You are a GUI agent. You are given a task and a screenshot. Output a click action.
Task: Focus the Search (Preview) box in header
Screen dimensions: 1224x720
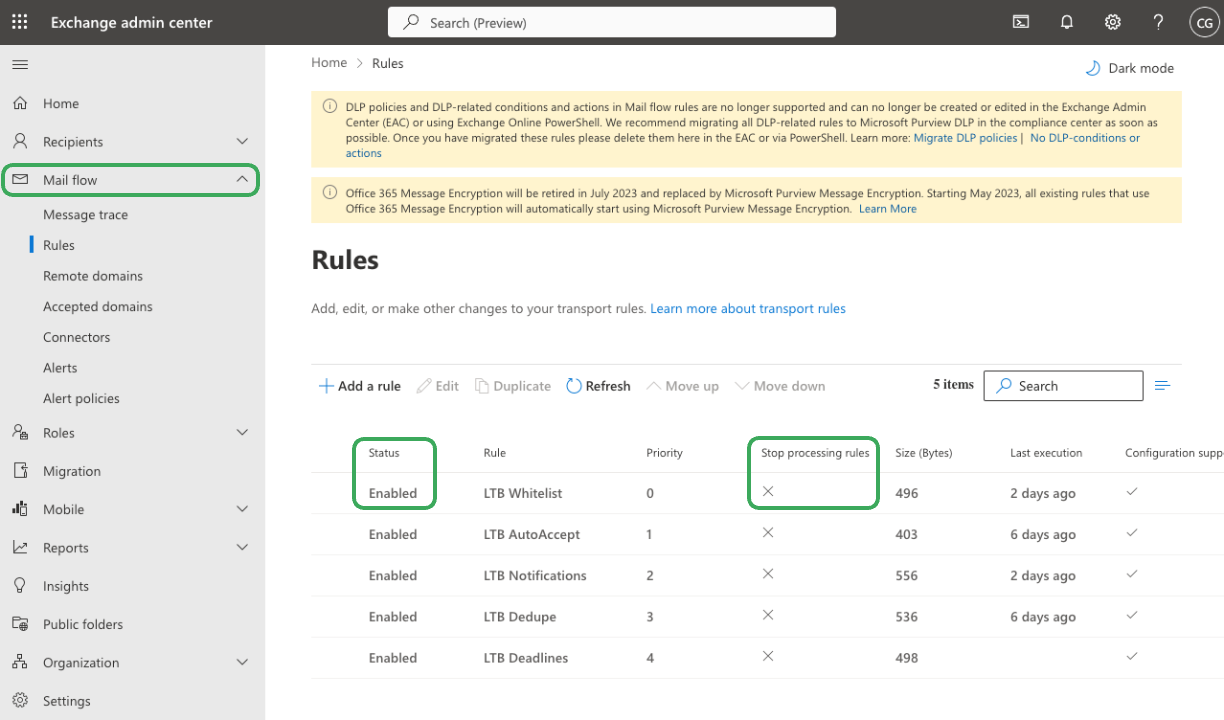(612, 22)
